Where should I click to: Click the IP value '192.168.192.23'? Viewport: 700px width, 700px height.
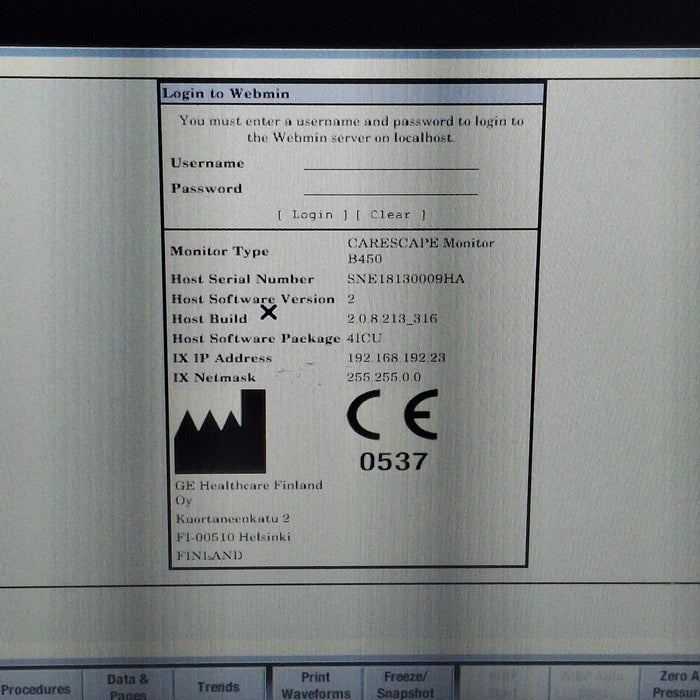pyautogui.click(x=396, y=358)
